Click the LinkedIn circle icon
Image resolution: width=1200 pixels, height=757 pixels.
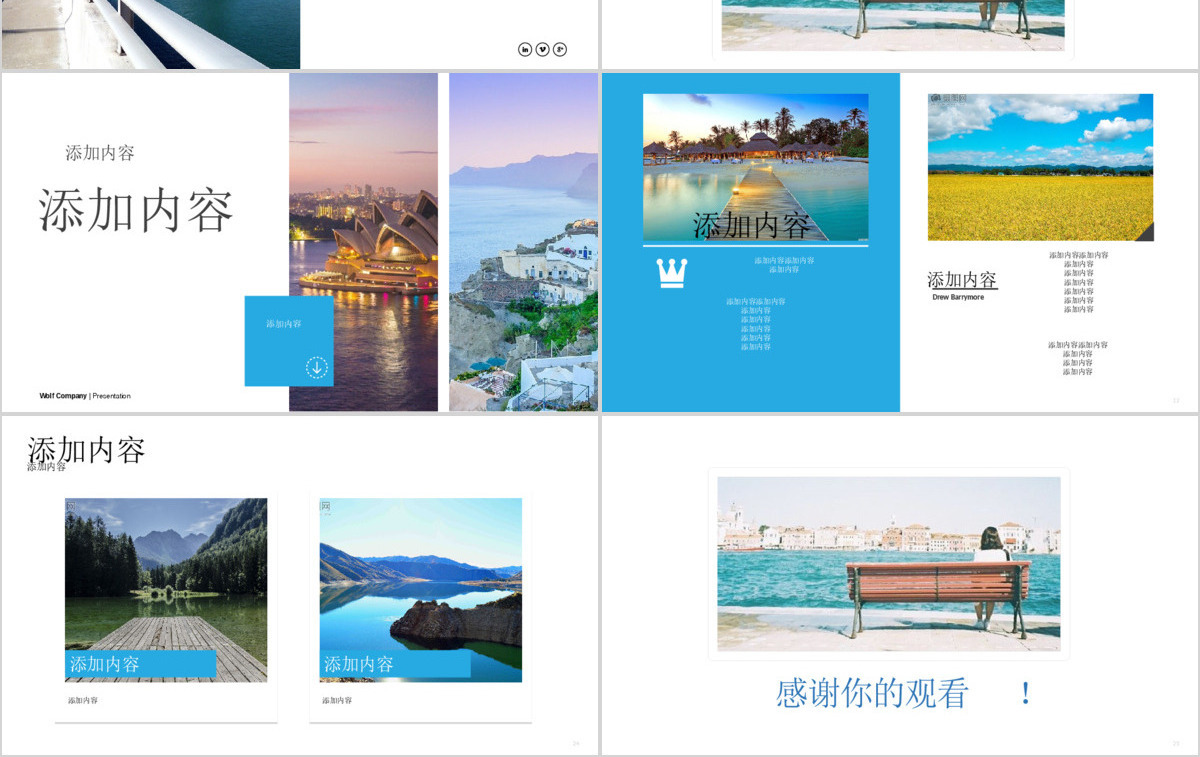tap(525, 49)
